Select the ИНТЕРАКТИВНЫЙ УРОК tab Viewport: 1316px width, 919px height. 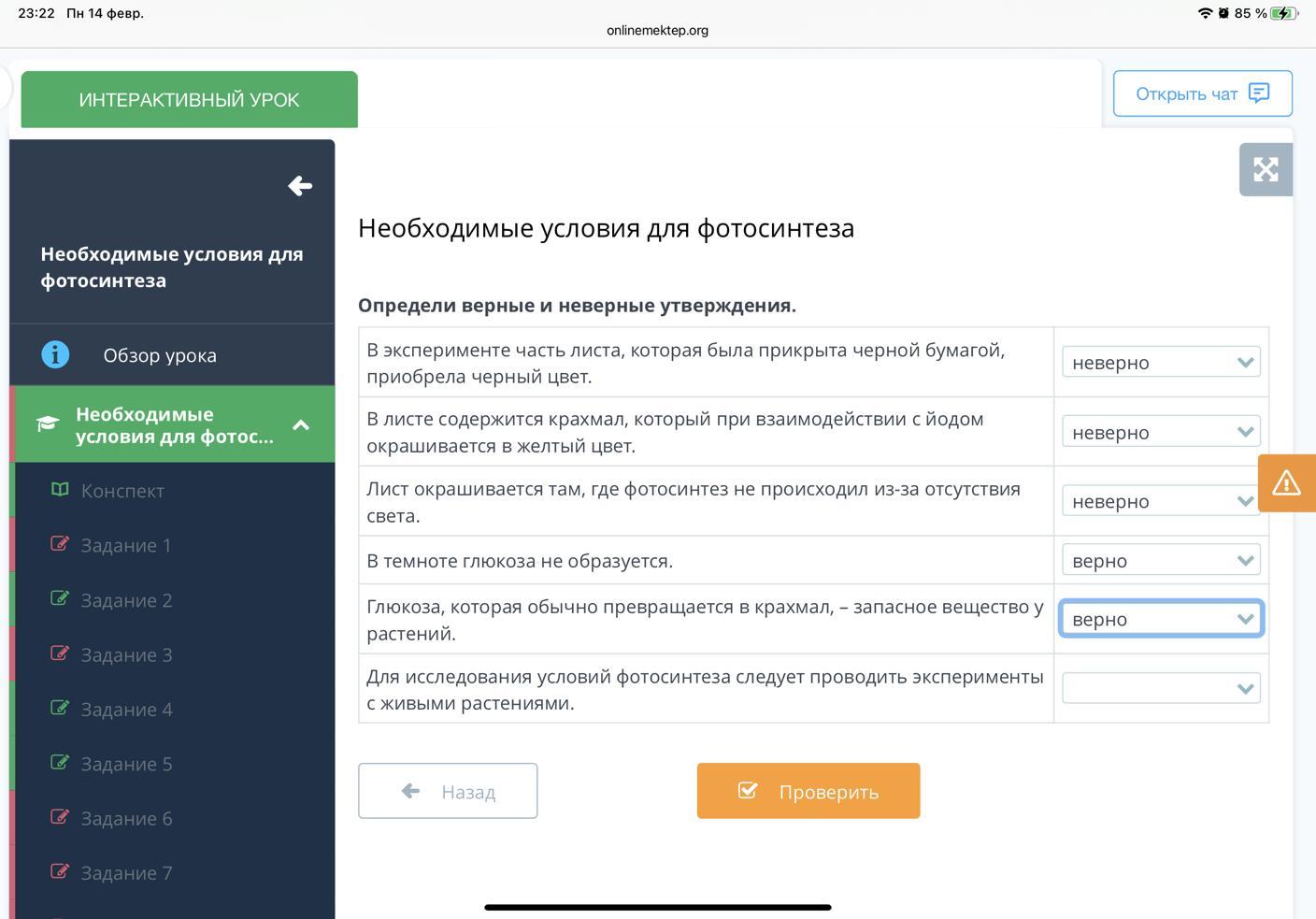[x=189, y=100]
